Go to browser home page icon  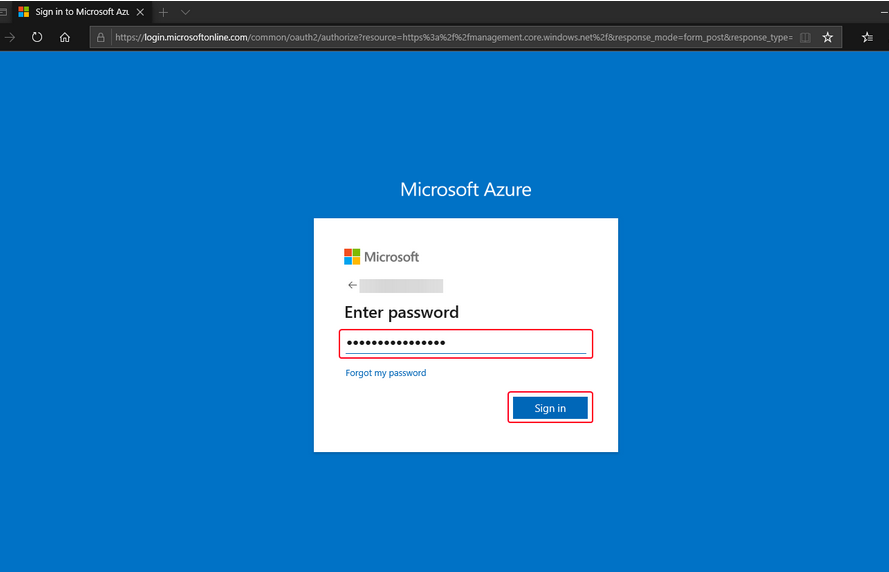pos(65,37)
